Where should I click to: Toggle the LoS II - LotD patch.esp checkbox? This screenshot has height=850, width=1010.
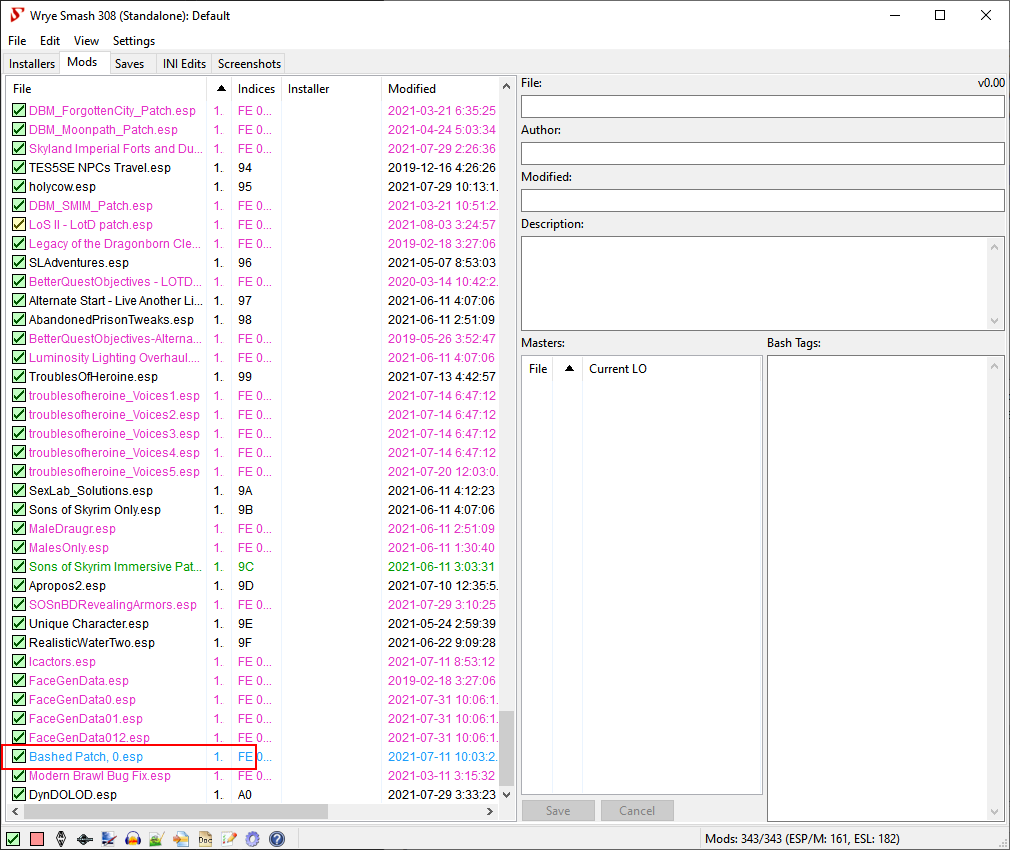click(18, 225)
